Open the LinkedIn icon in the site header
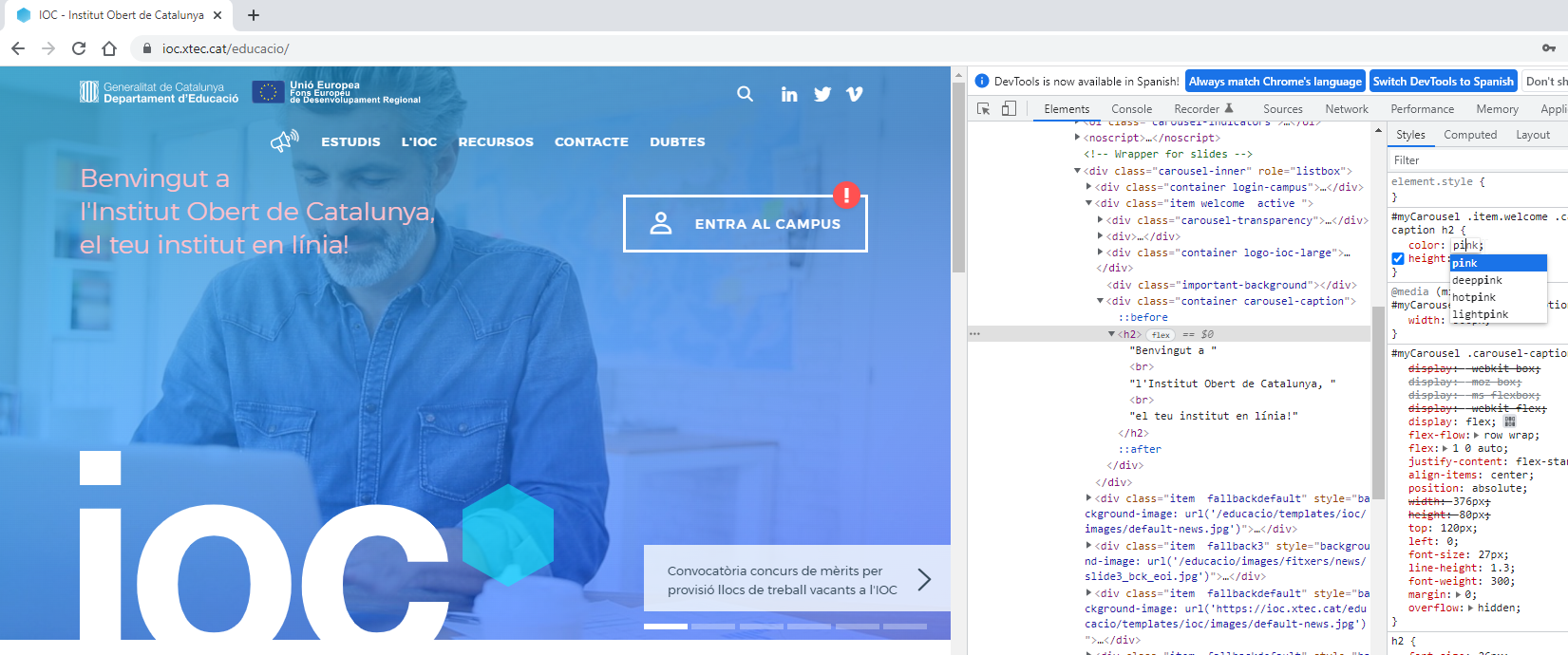Screen dimensions: 1568x655 point(789,94)
